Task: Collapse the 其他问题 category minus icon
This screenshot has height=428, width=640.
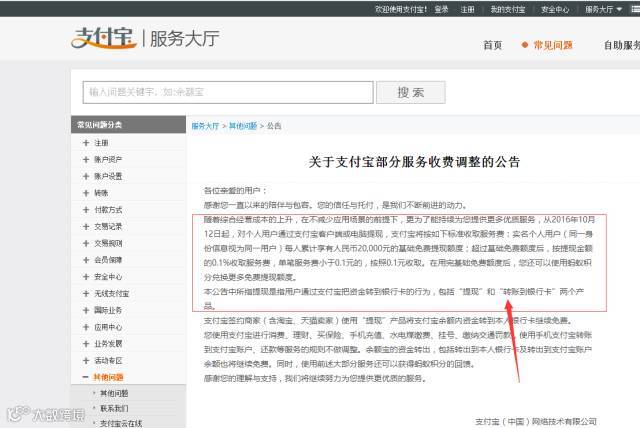Action: click(x=86, y=377)
